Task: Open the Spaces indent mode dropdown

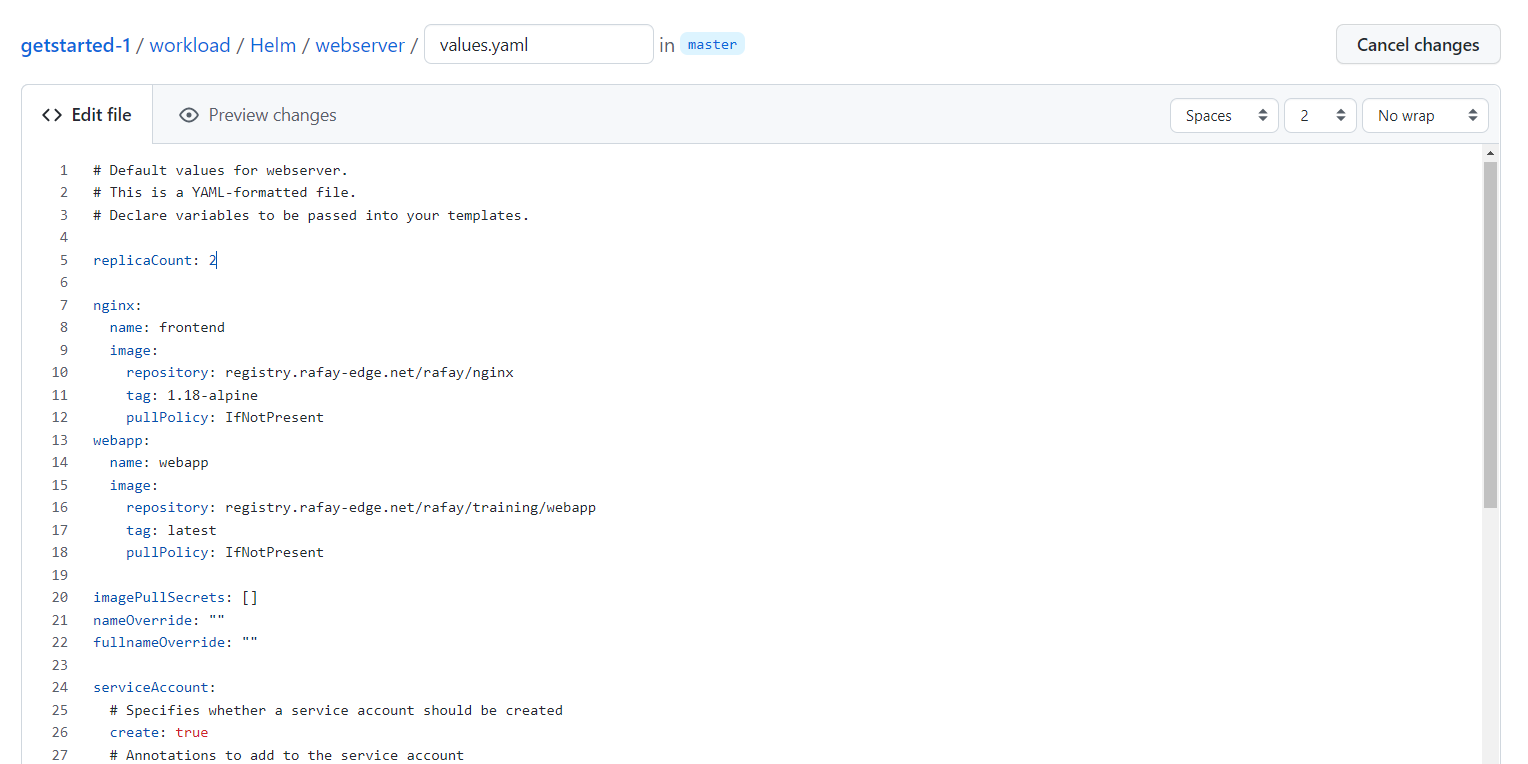Action: coord(1224,116)
